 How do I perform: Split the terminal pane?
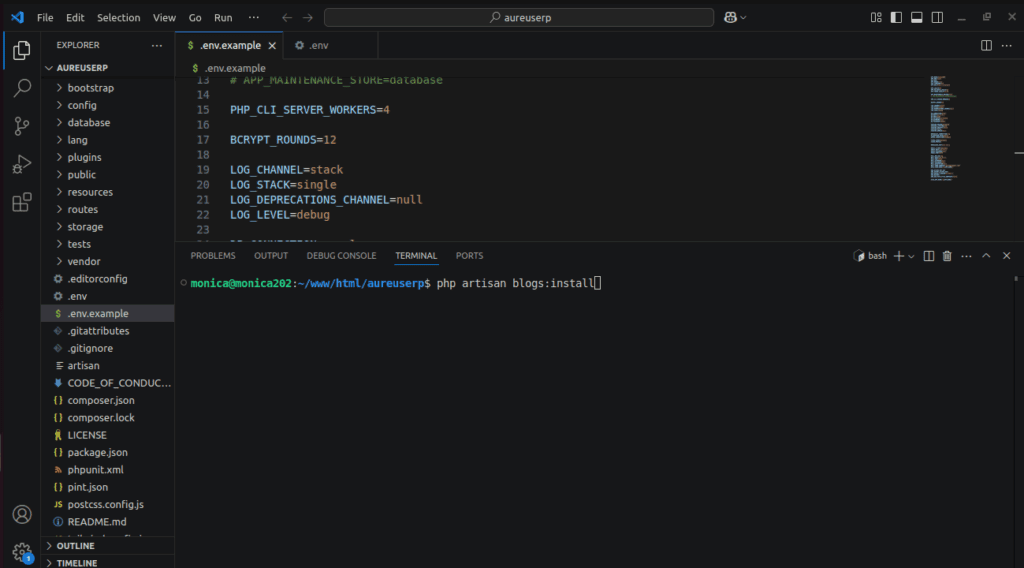click(929, 256)
